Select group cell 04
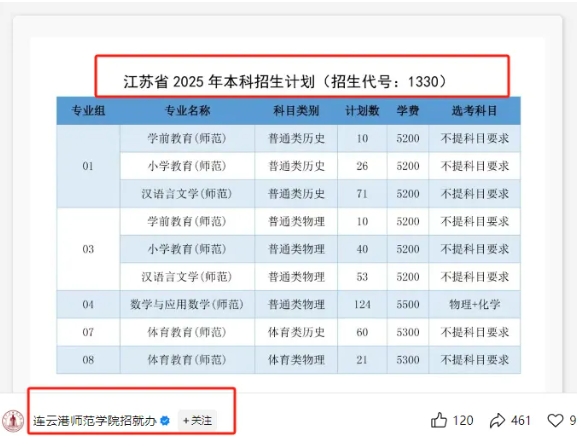The height and width of the screenshot is (447, 581). 88,304
